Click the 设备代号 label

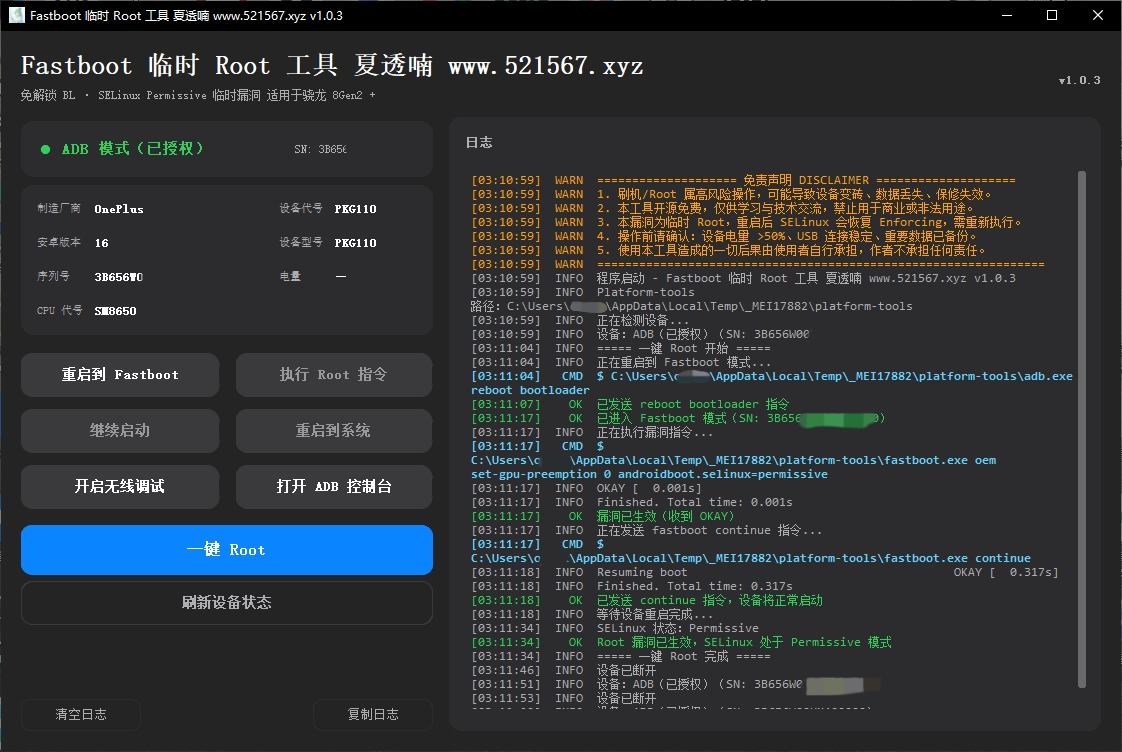pyautogui.click(x=301, y=208)
